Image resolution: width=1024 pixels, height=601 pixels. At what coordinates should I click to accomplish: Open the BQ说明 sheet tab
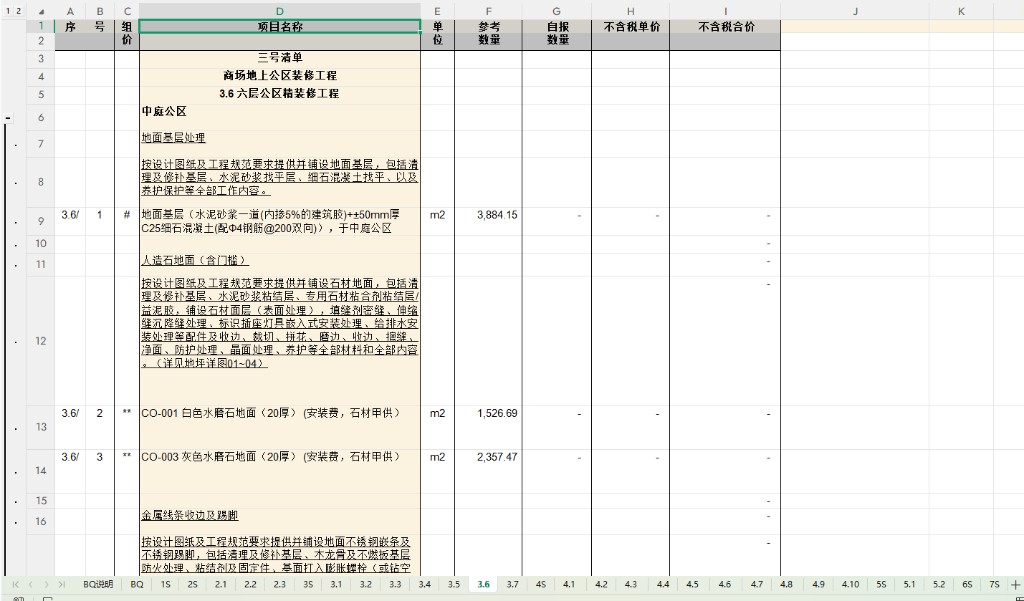(98, 584)
